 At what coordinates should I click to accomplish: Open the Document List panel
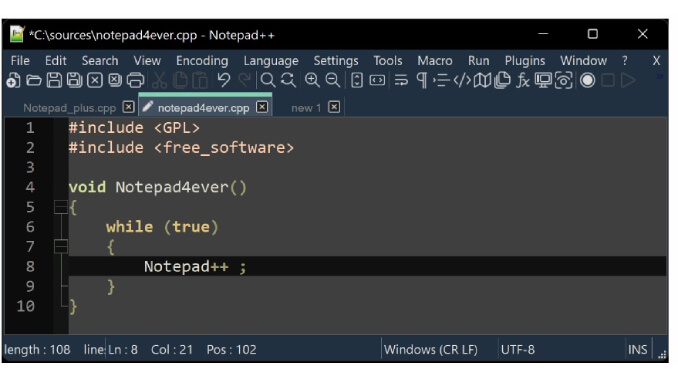(x=502, y=80)
